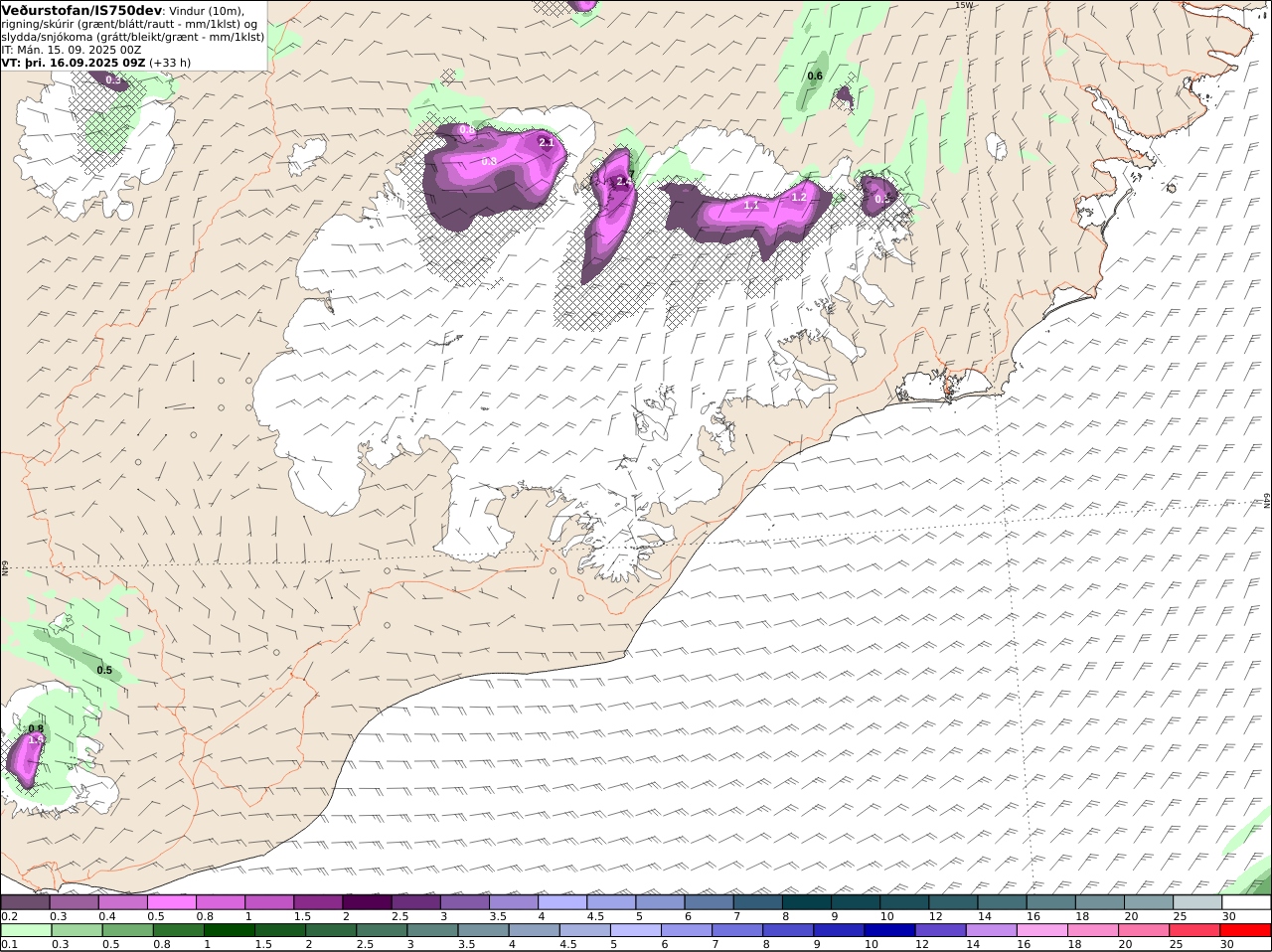1272x952 pixels.
Task: Pick upper legend swatch between 1.5 and 2
Action: point(317,902)
